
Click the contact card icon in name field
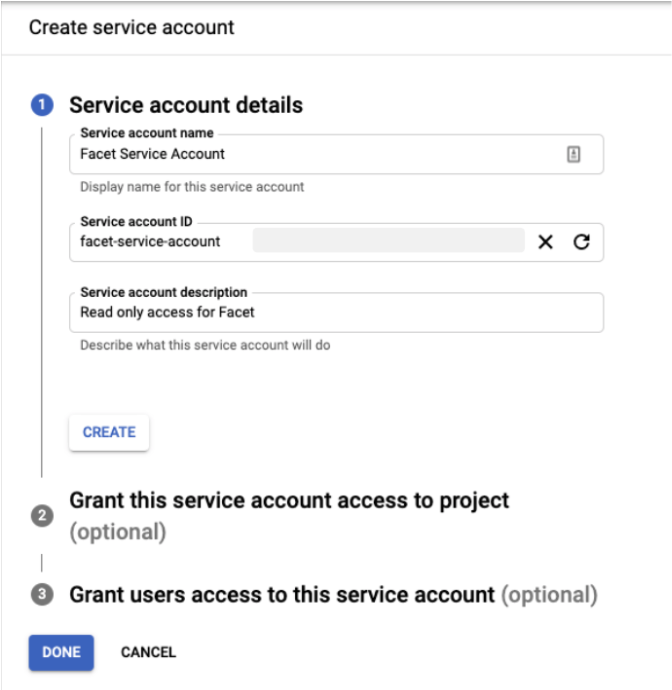click(573, 154)
